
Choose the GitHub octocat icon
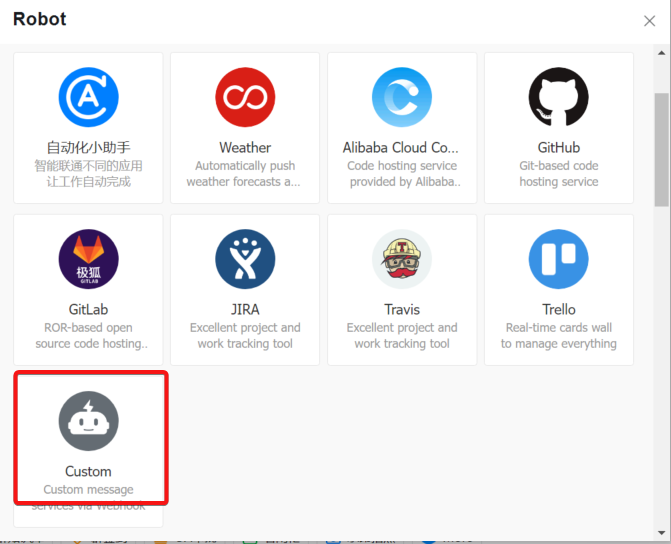coord(559,98)
